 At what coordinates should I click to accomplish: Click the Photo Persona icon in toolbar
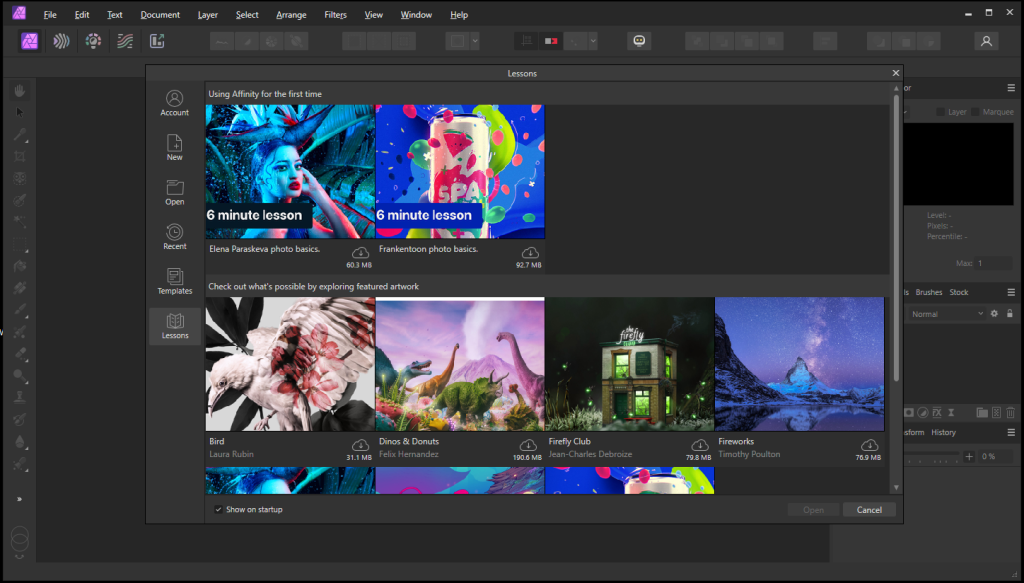coord(30,41)
